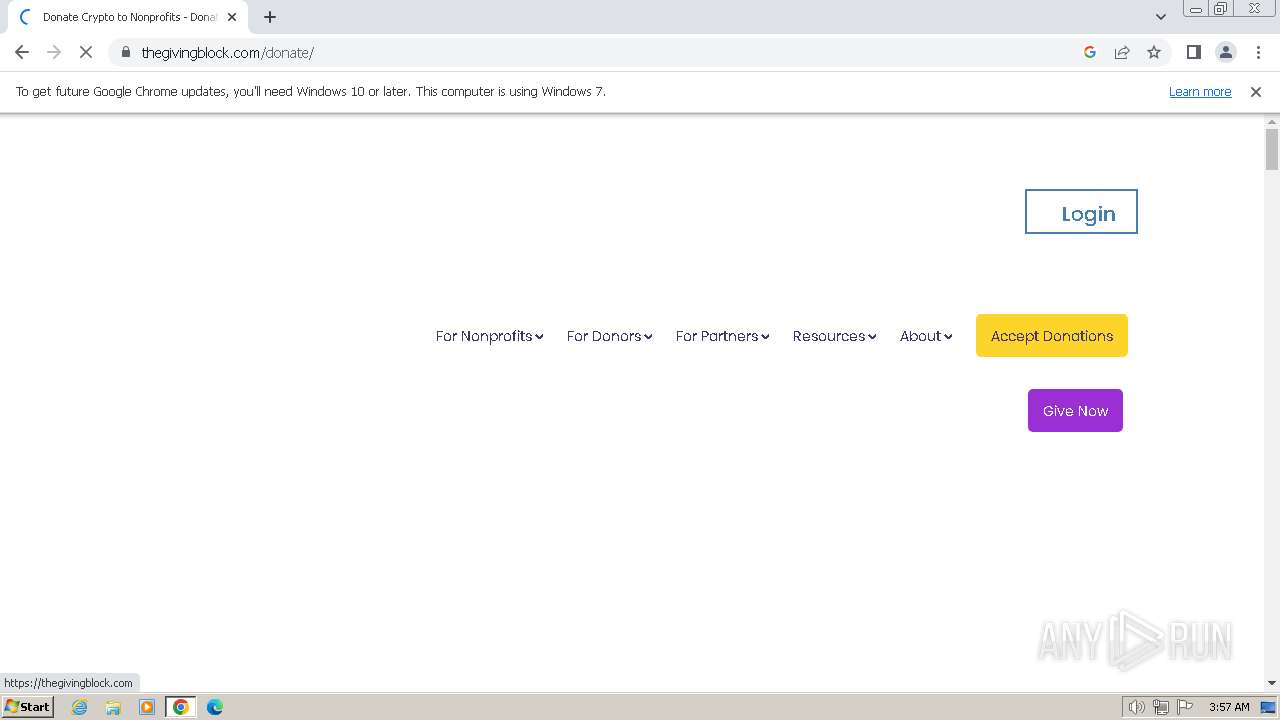Open the Chrome three-dot menu
Image resolution: width=1280 pixels, height=720 pixels.
click(1258, 52)
